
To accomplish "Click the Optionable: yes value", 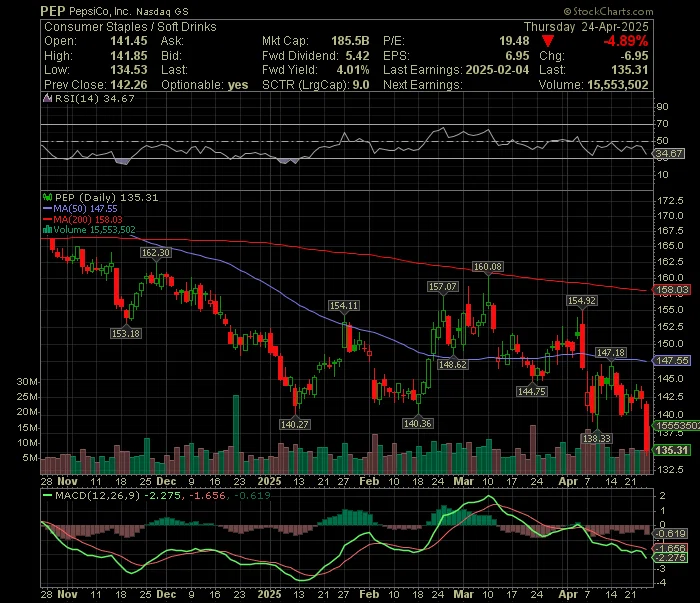I will point(238,85).
